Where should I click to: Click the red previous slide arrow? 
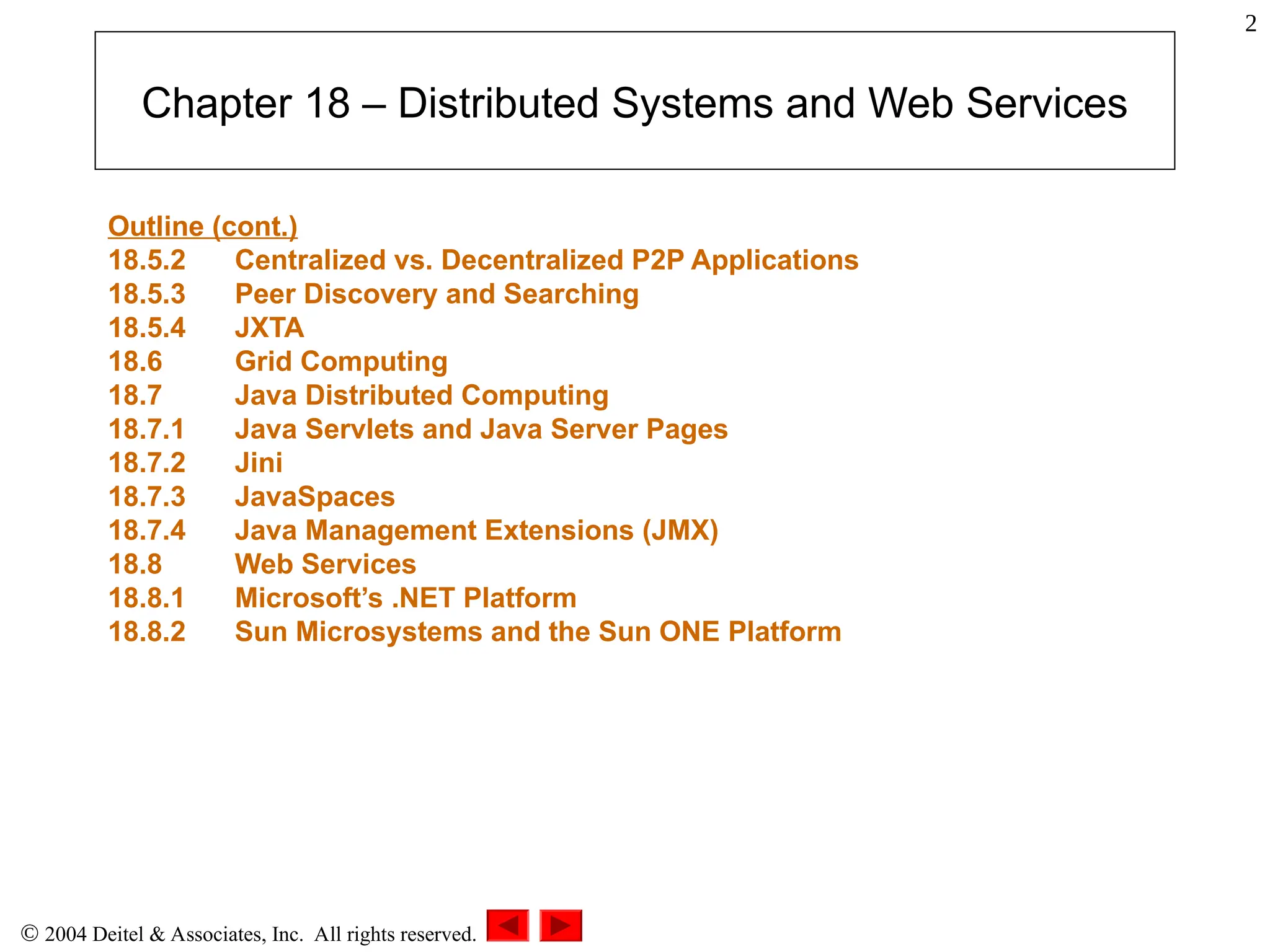[x=507, y=925]
